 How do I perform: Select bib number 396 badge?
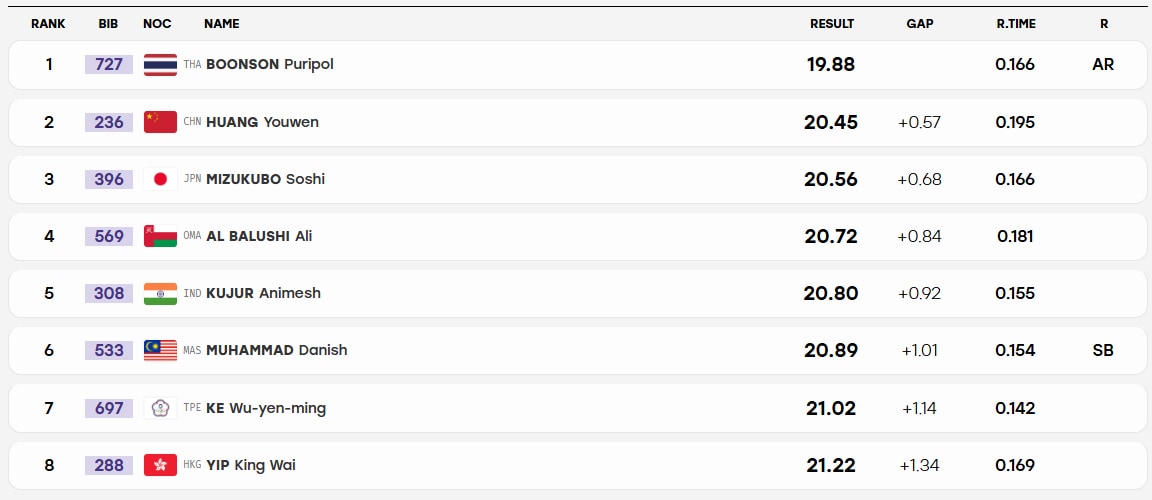(109, 179)
